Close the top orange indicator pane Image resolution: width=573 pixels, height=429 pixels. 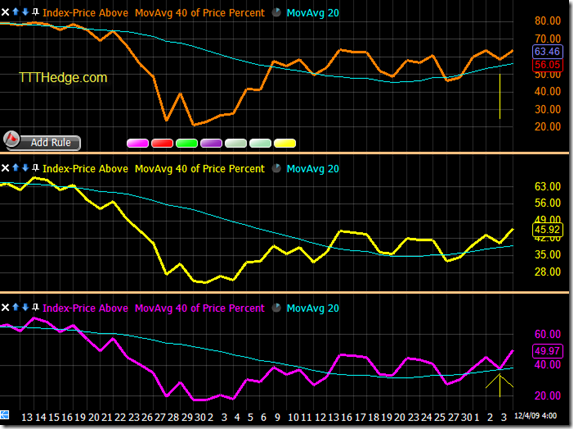[x=5, y=12]
